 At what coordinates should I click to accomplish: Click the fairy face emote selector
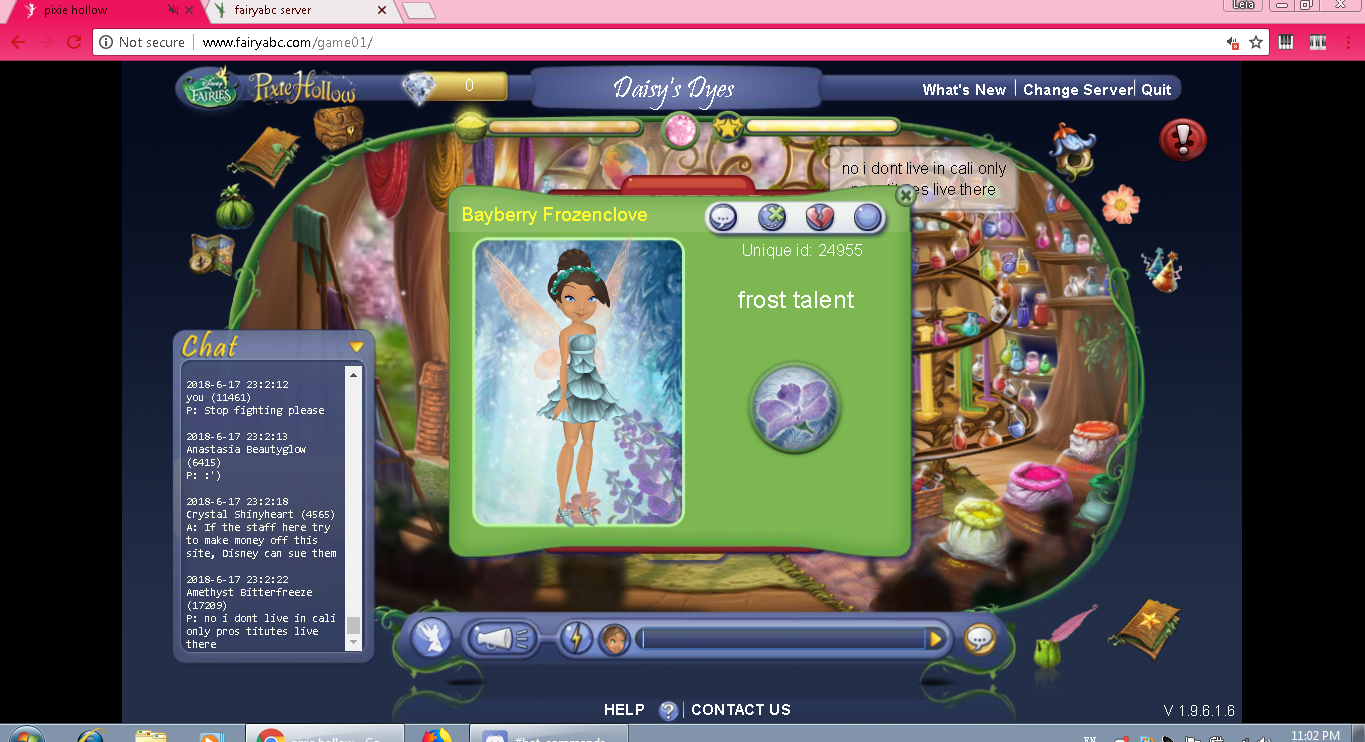(614, 639)
